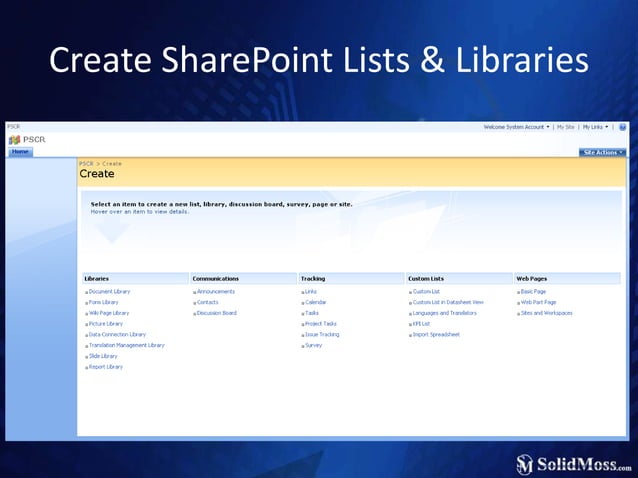Choose Translation Management Library
This screenshot has height=478, width=638.
click(127, 345)
